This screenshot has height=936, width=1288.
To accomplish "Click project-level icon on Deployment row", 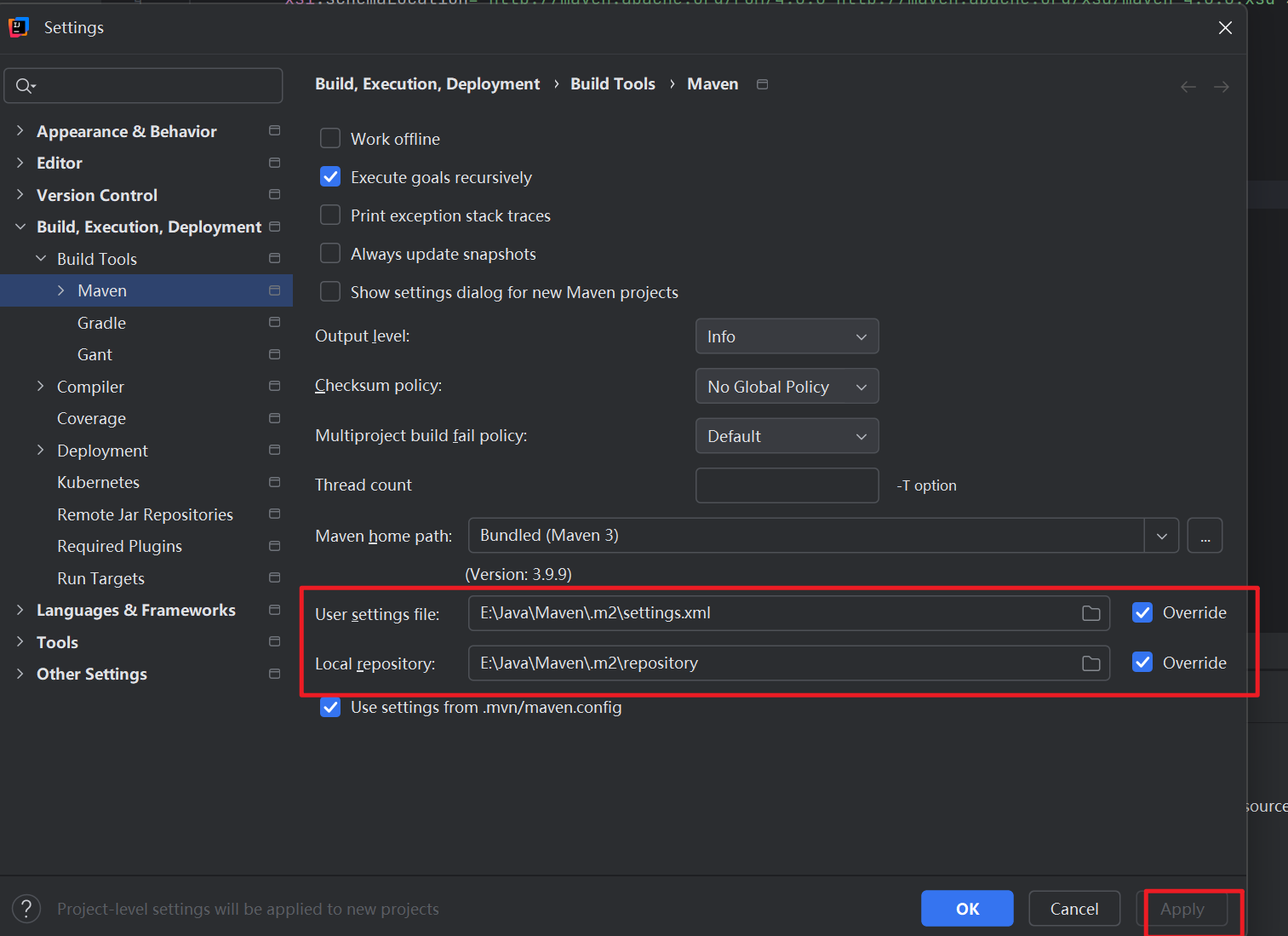I will tap(274, 450).
